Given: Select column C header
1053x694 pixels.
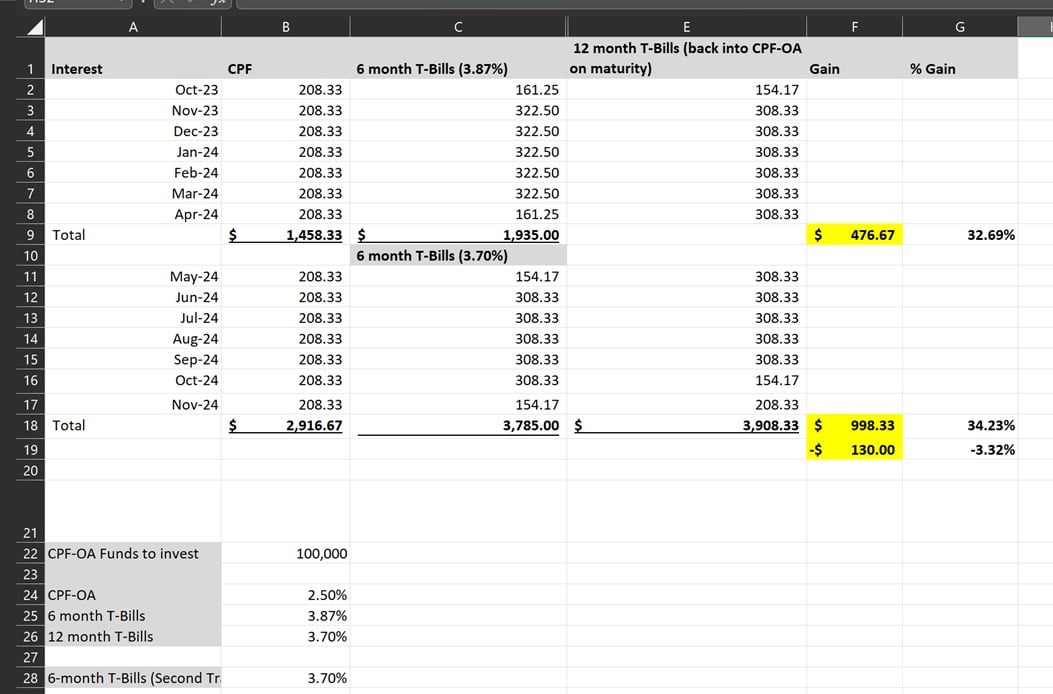Looking at the screenshot, I should [458, 27].
